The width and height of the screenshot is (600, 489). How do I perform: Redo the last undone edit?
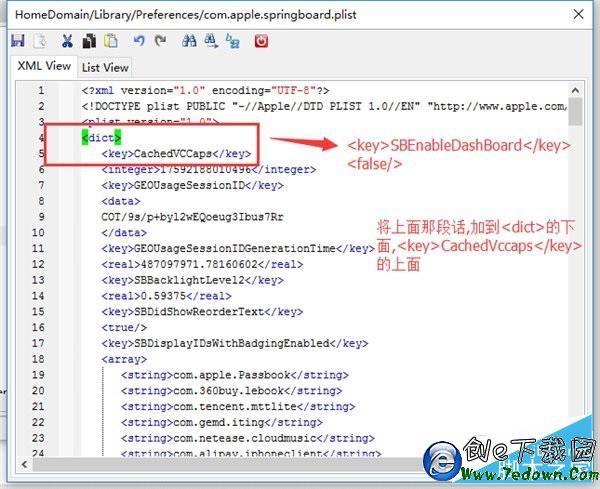pos(160,41)
